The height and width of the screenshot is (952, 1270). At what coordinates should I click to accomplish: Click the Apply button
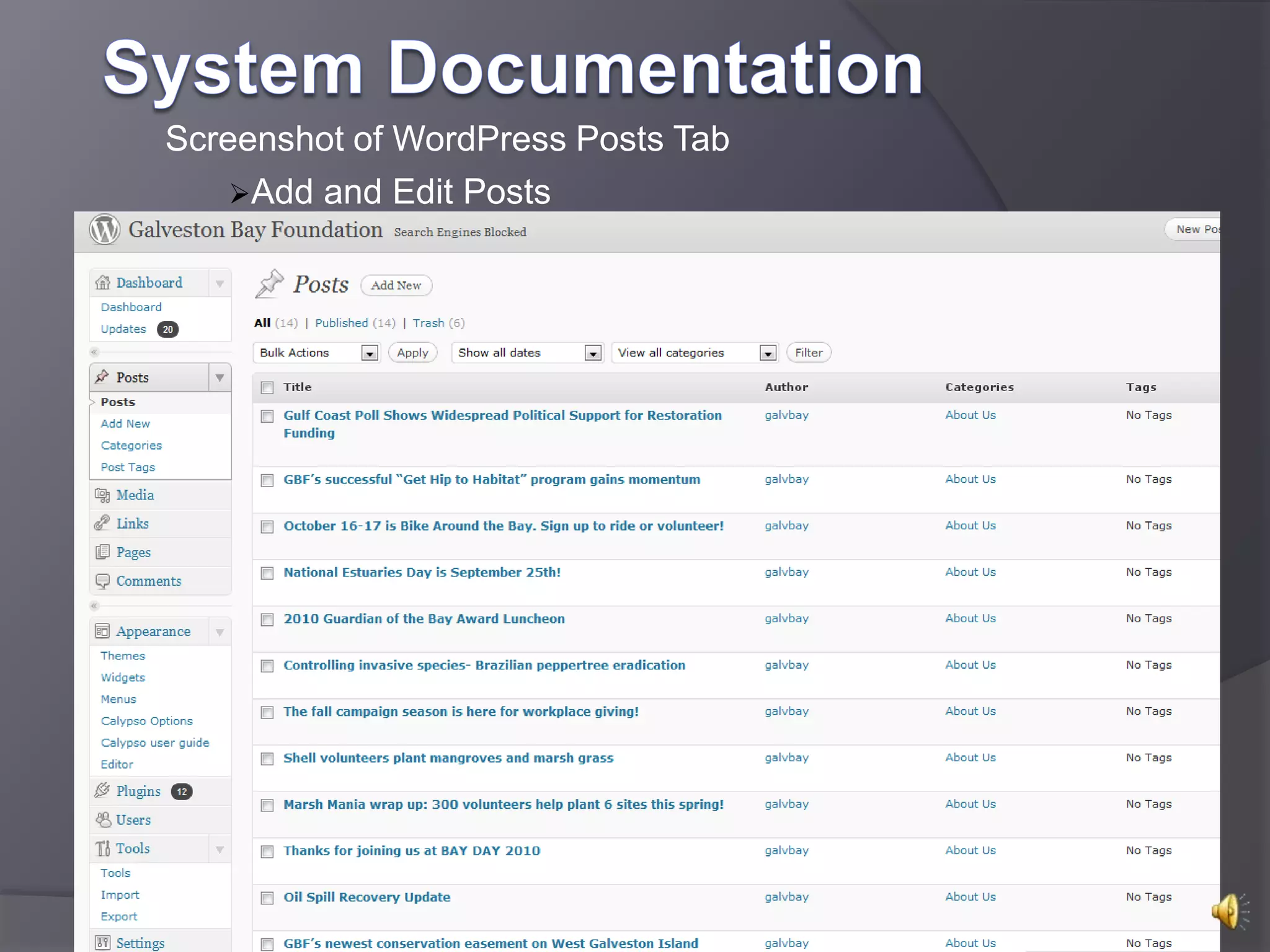tap(413, 353)
